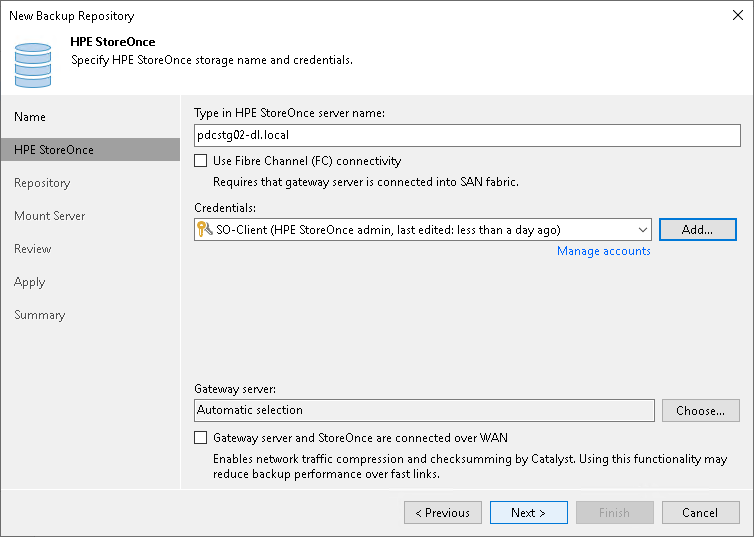
Task: Click Choose... for gateway server
Action: click(700, 411)
